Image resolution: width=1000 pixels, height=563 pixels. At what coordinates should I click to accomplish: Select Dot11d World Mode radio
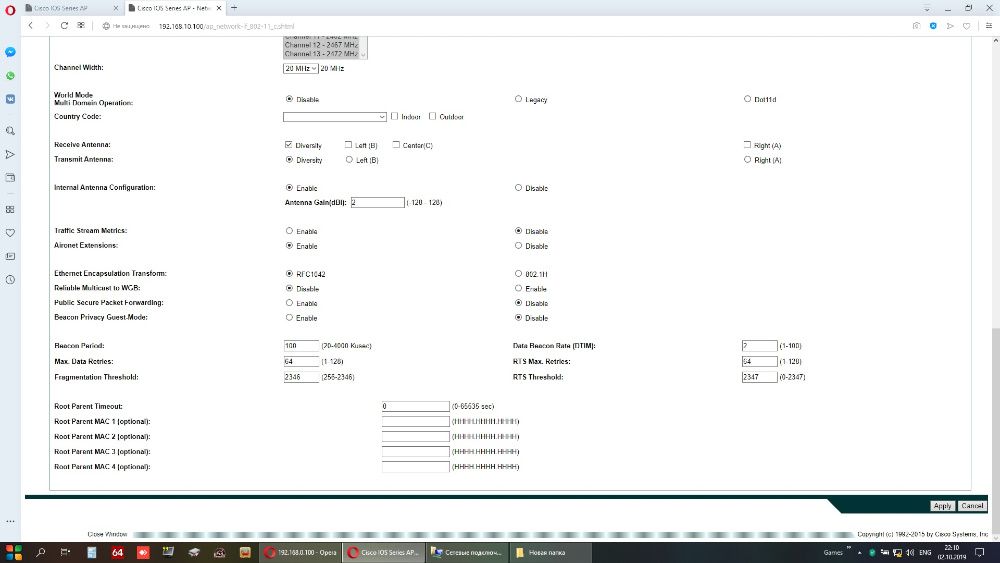pyautogui.click(x=747, y=99)
